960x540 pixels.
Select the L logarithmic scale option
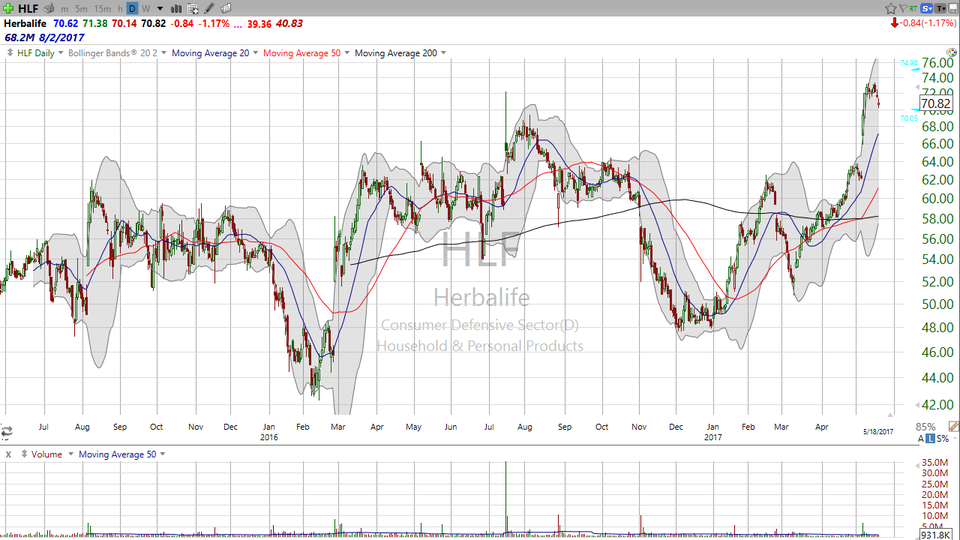point(930,438)
